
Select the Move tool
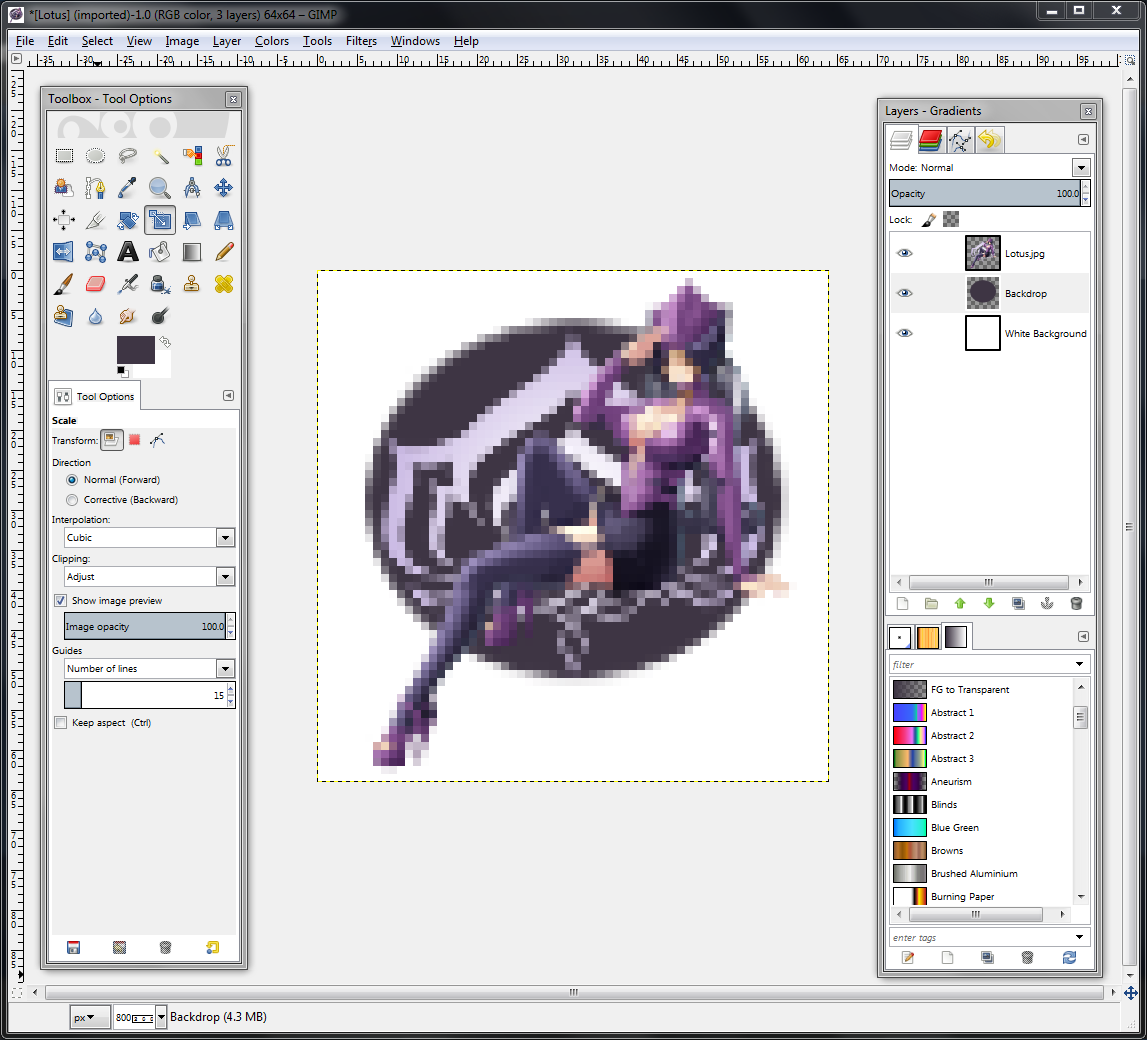(x=224, y=188)
